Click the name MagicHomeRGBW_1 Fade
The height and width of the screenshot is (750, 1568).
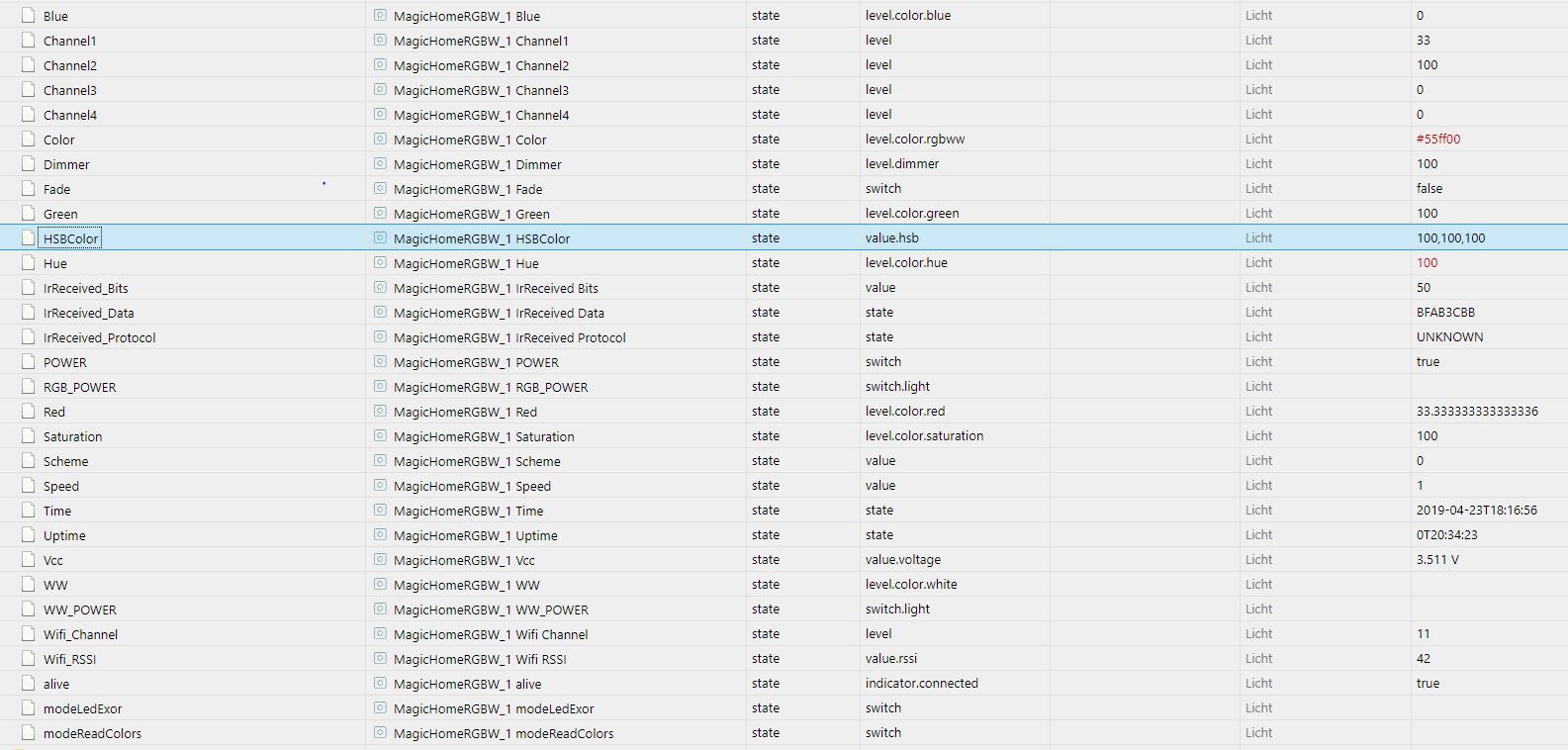click(x=468, y=189)
